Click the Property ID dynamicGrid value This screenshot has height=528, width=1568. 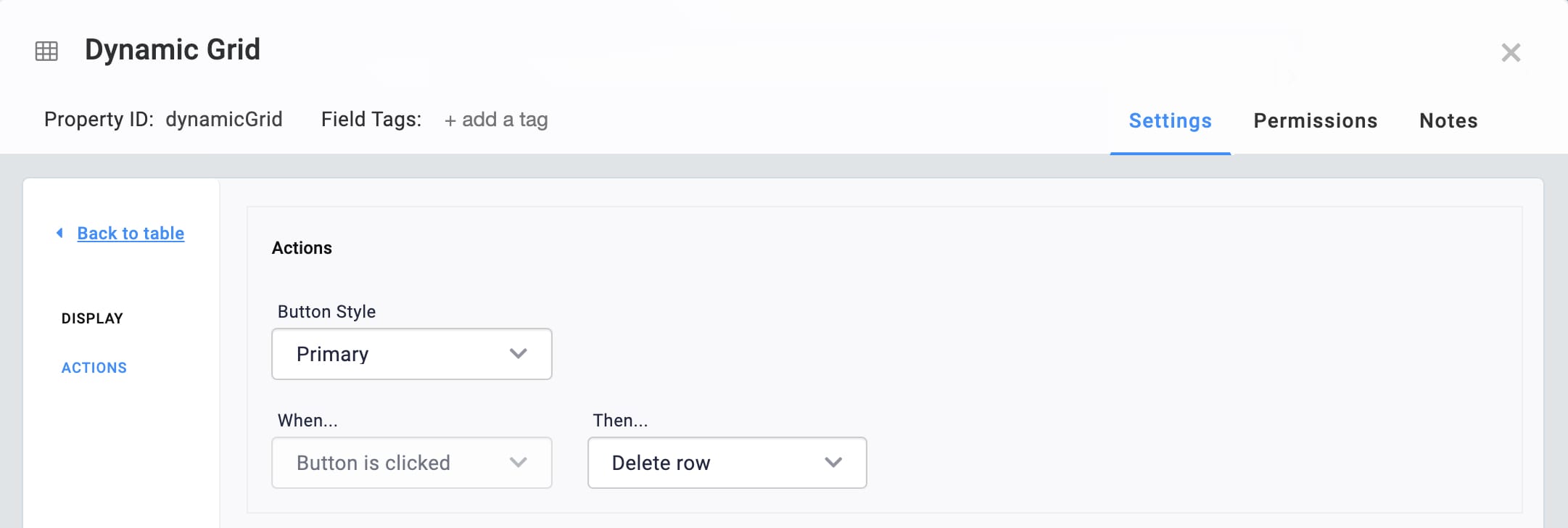click(224, 120)
